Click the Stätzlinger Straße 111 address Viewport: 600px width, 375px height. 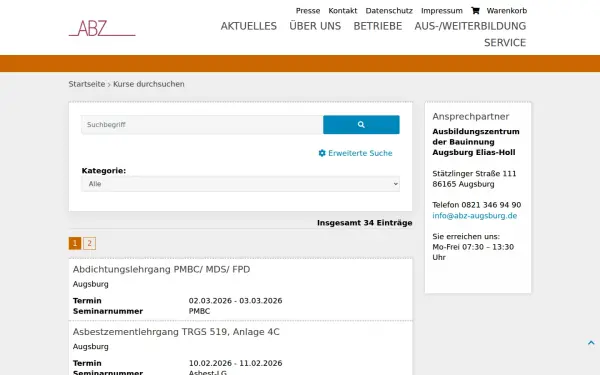coord(474,174)
